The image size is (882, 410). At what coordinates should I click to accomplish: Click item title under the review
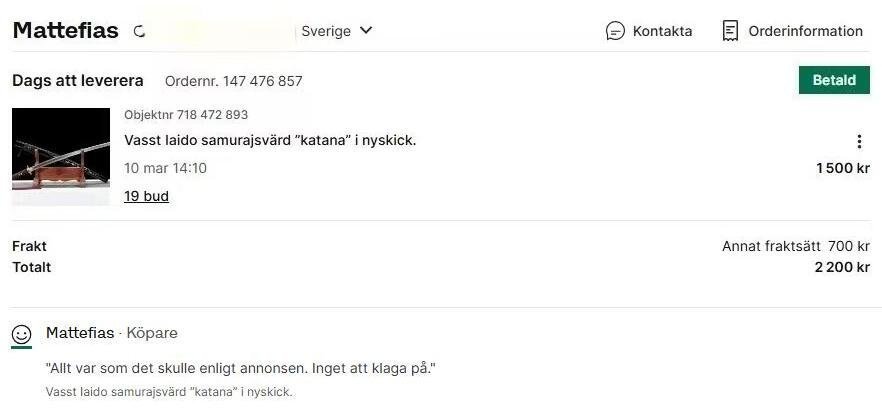click(x=169, y=392)
